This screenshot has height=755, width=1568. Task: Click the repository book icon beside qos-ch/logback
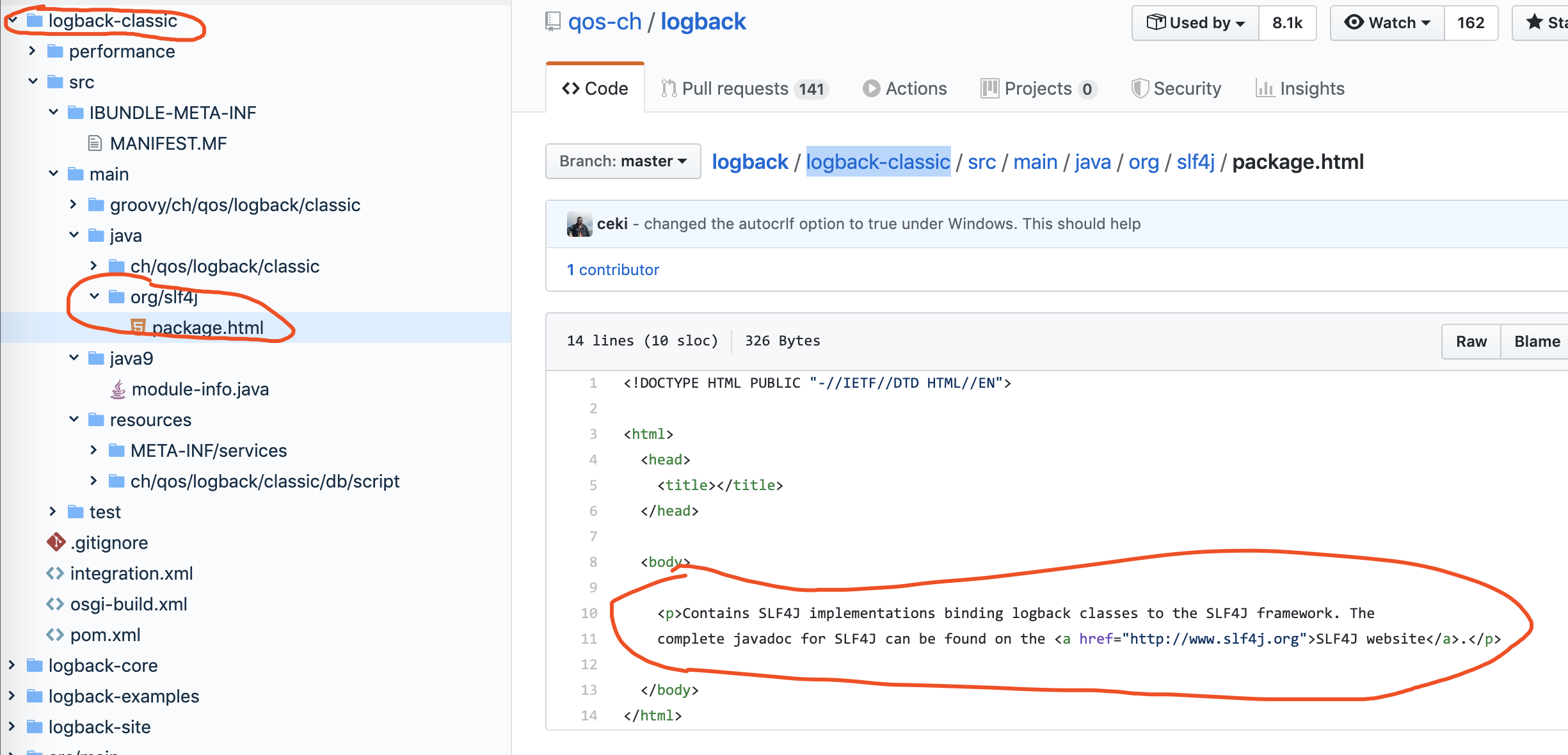point(553,20)
